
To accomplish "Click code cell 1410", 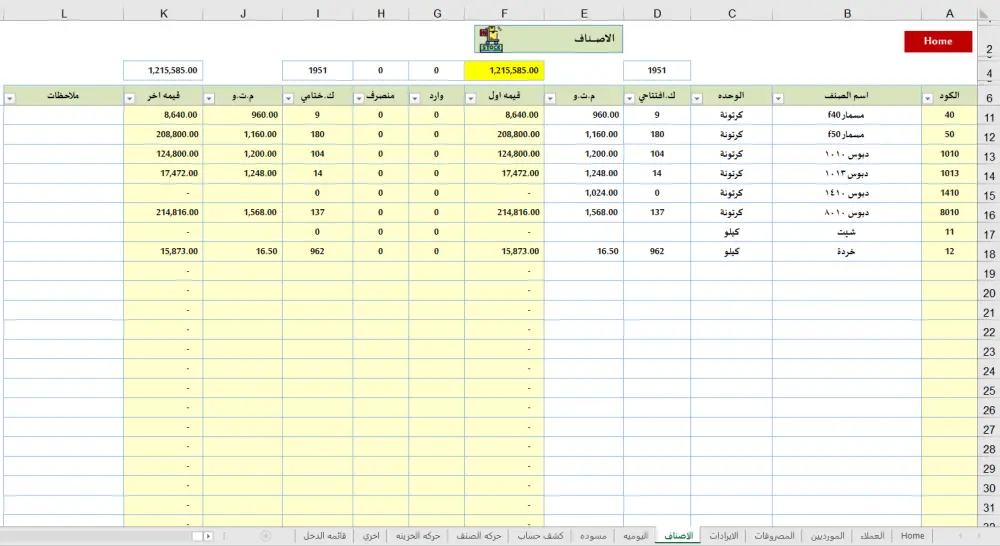I will coord(950,193).
